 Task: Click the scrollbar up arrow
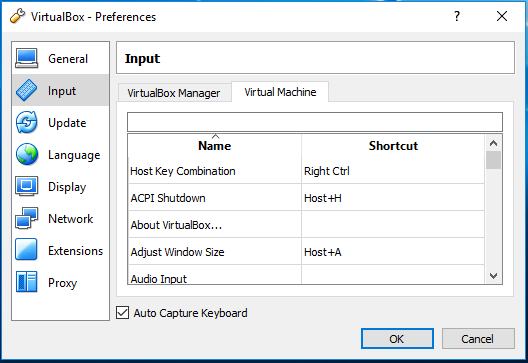click(493, 143)
